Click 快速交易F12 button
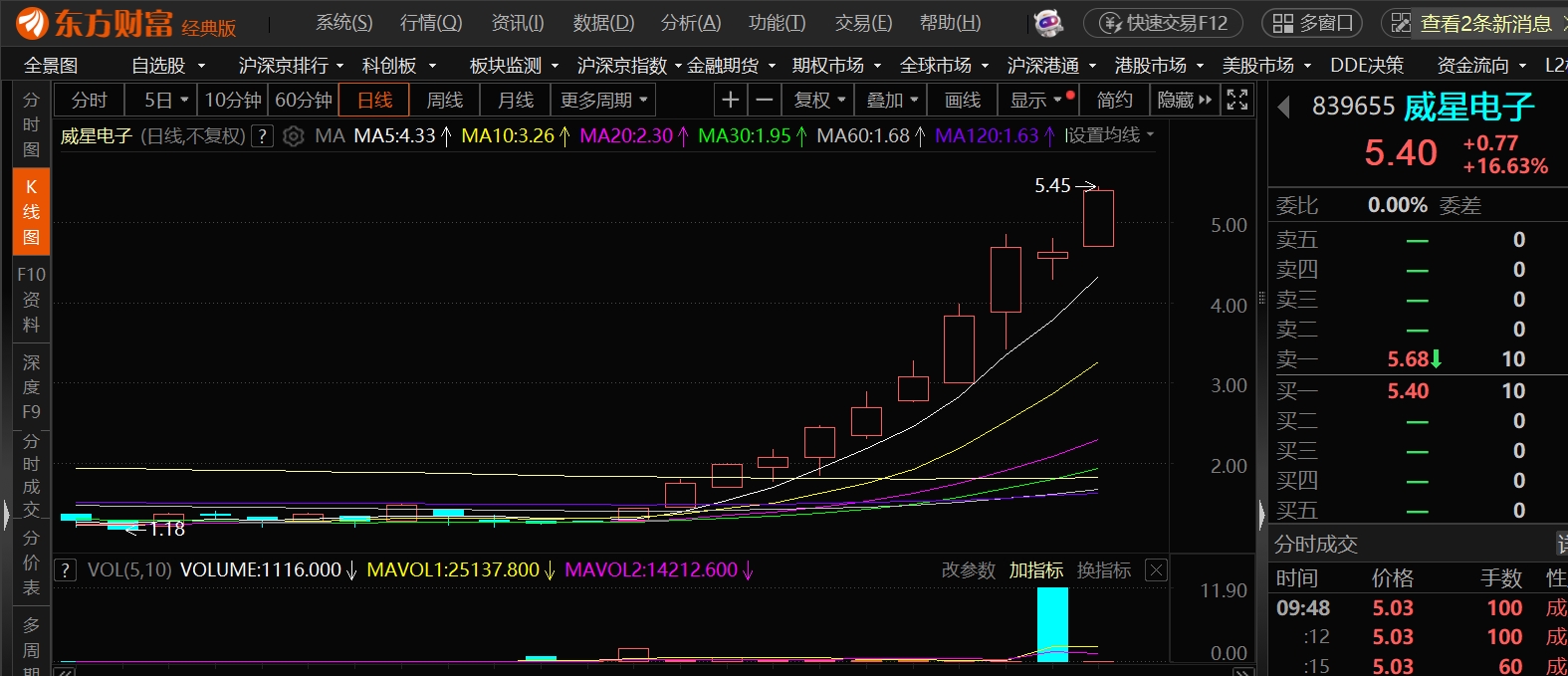The height and width of the screenshot is (676, 1568). pyautogui.click(x=1164, y=23)
